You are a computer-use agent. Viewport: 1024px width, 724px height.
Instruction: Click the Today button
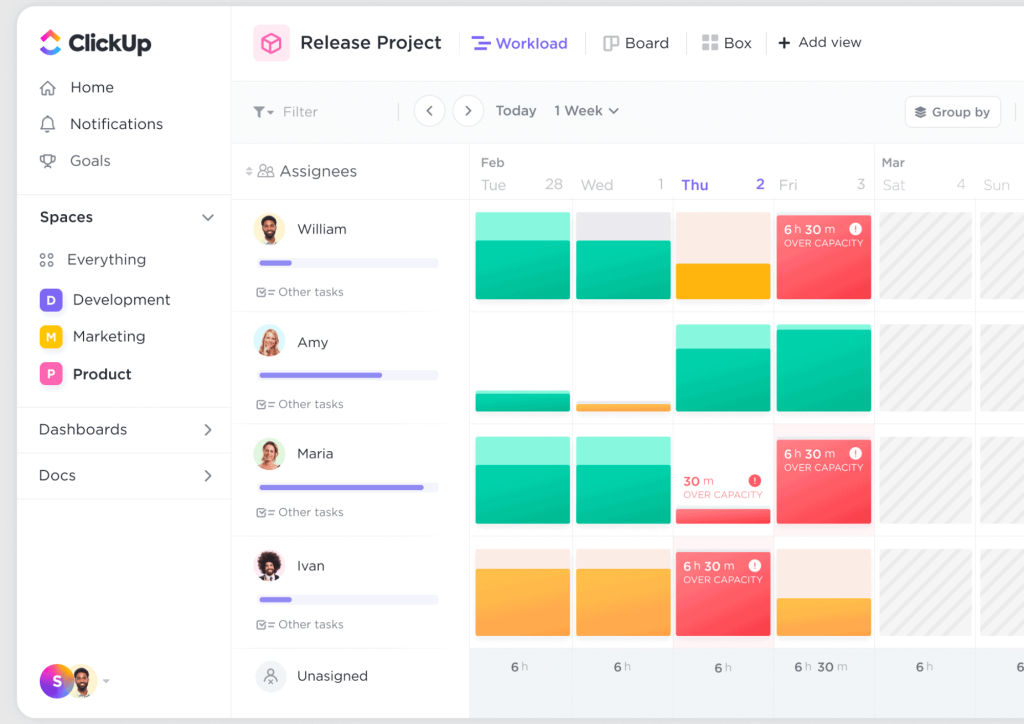515,110
